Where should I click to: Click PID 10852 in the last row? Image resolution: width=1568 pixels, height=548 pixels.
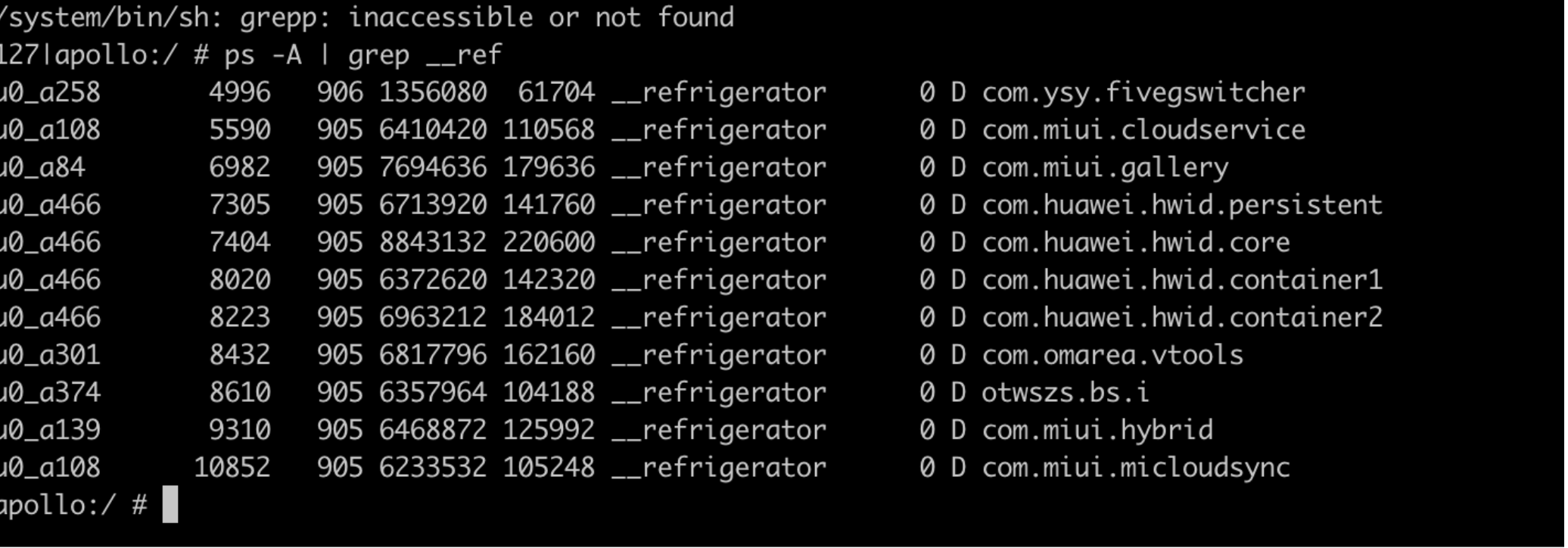232,467
